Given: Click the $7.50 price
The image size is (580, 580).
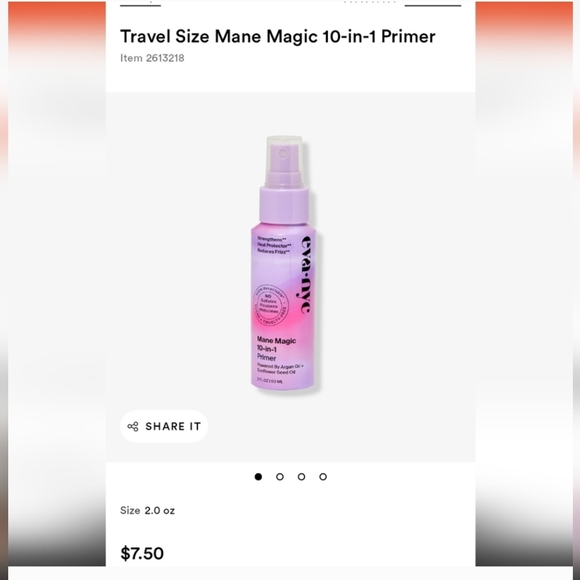Looking at the screenshot, I should tap(142, 553).
